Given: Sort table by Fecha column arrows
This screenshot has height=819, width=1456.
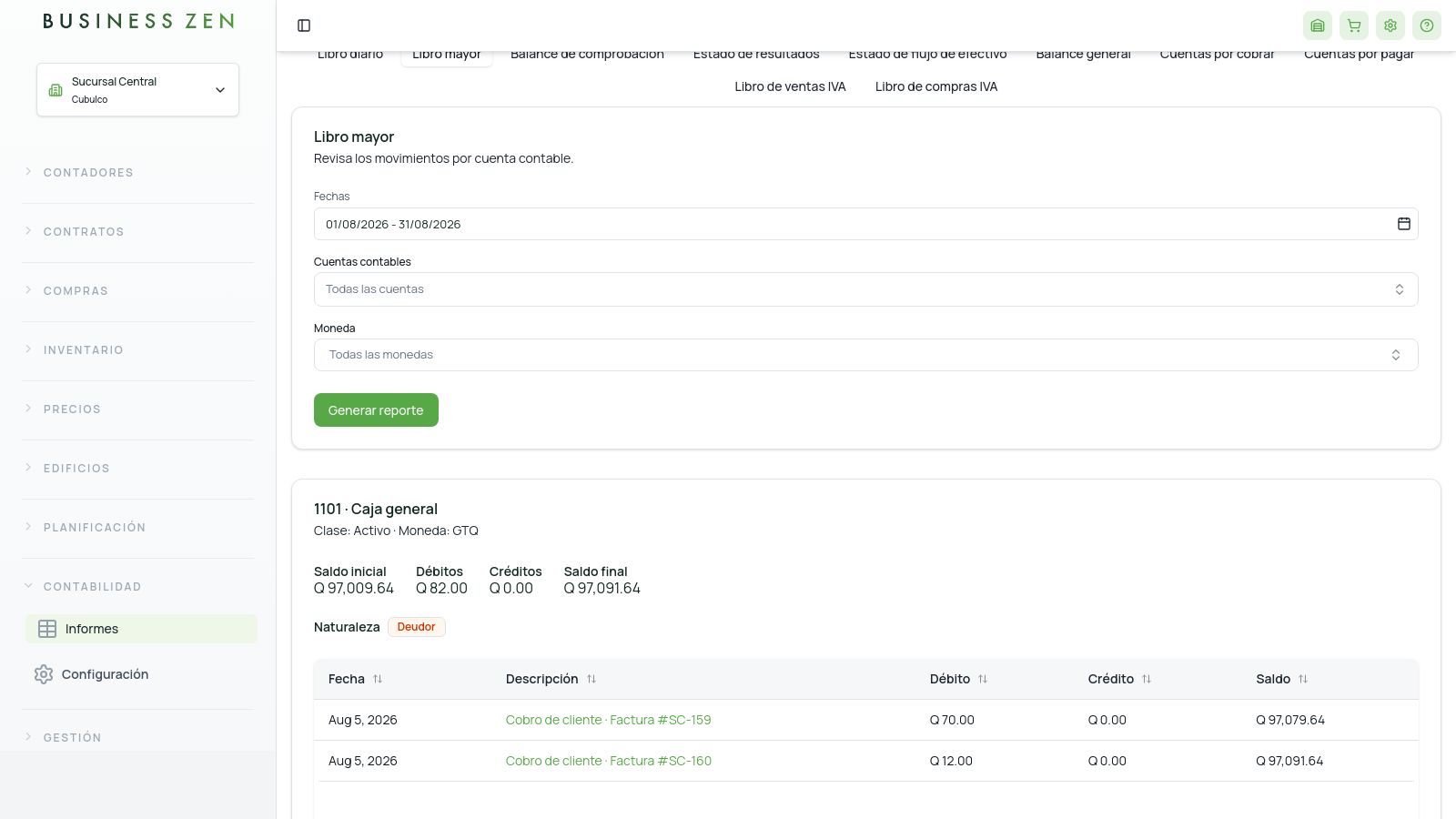Looking at the screenshot, I should point(378,679).
